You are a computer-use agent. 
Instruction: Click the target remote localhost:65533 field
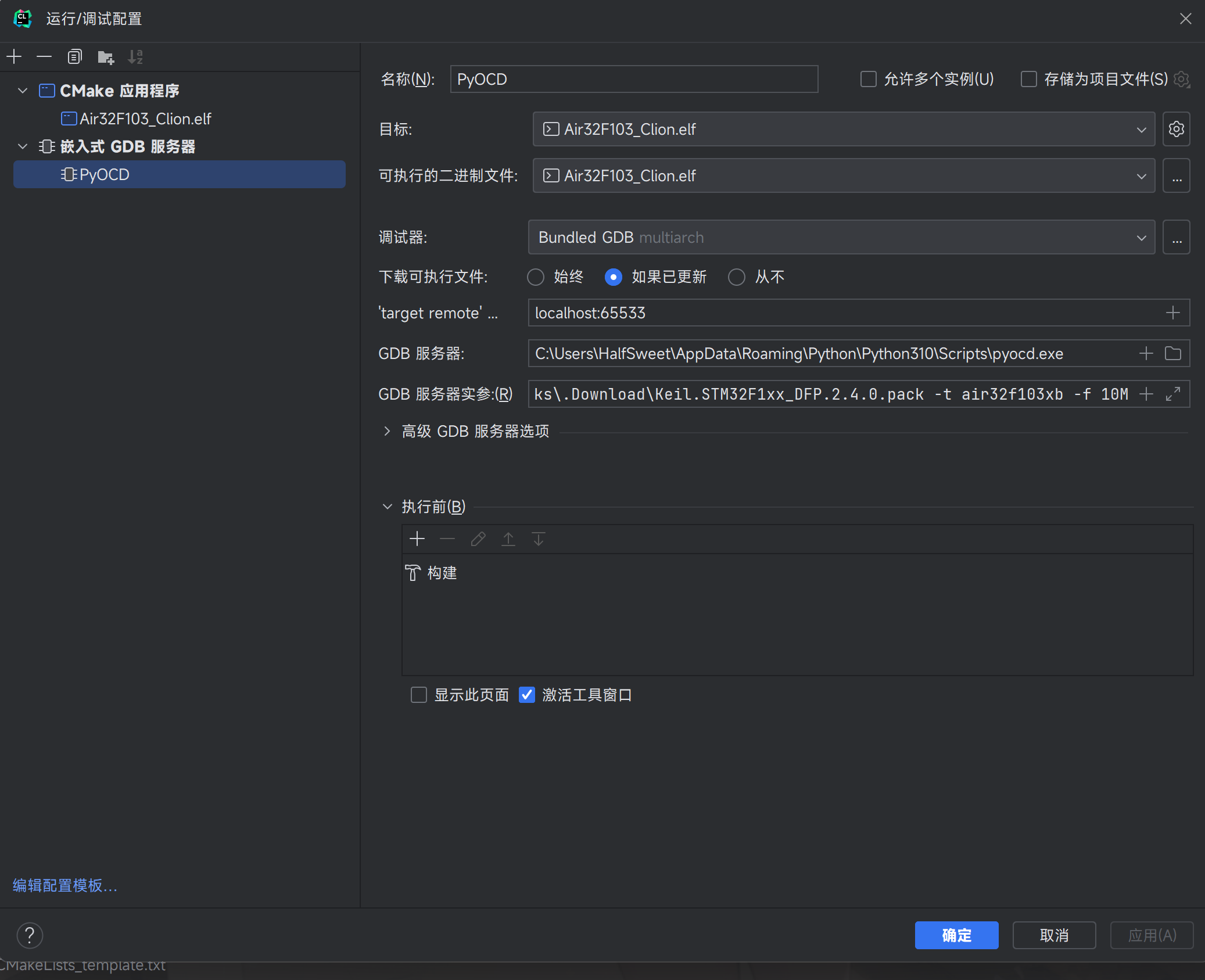coord(842,313)
